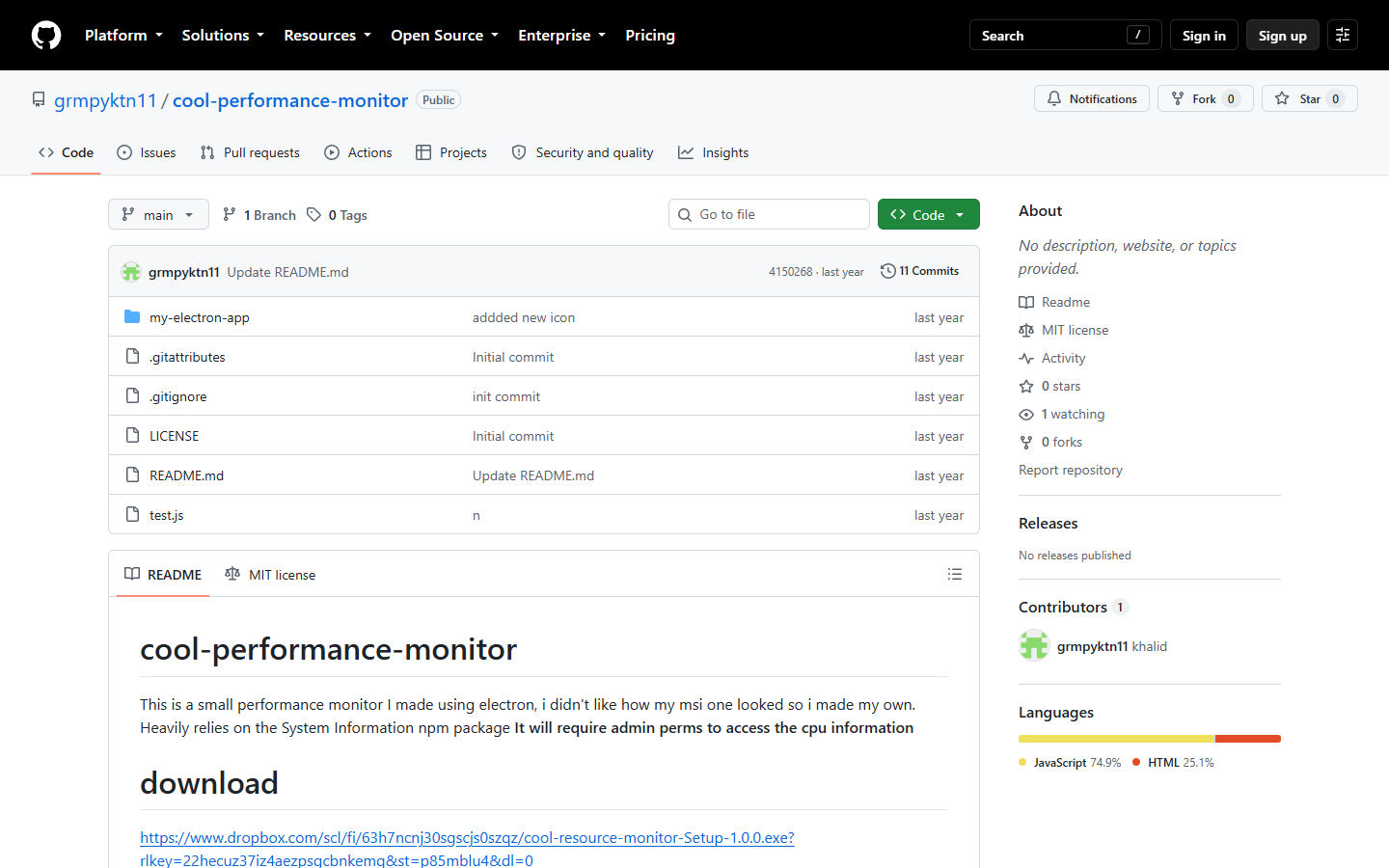Click the JavaScript yellow language bar
The width and height of the screenshot is (1389, 868).
pyautogui.click(x=1117, y=739)
